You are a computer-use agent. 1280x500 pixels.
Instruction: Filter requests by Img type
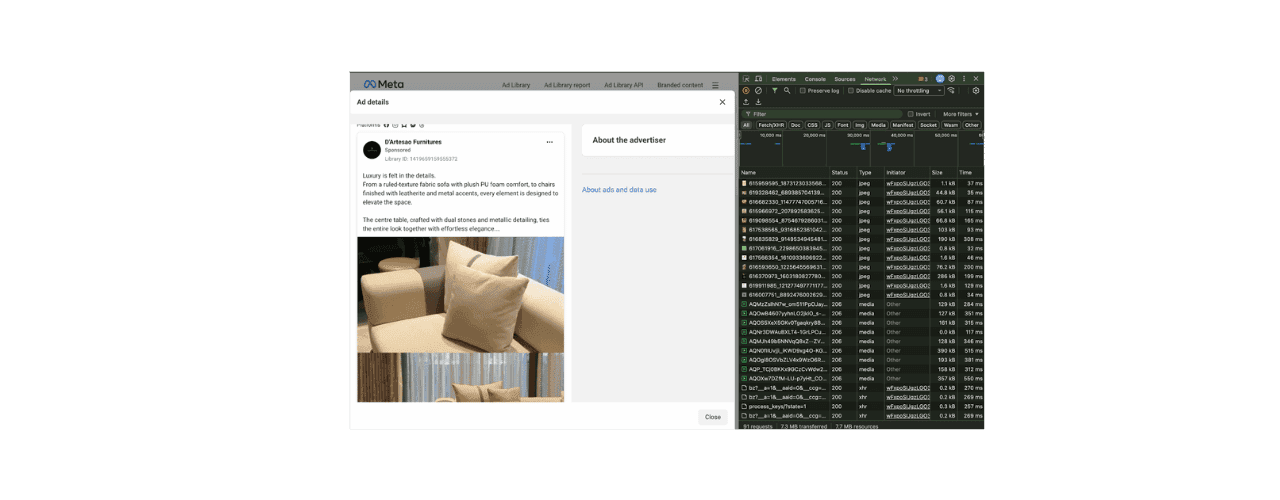pyautogui.click(x=859, y=125)
